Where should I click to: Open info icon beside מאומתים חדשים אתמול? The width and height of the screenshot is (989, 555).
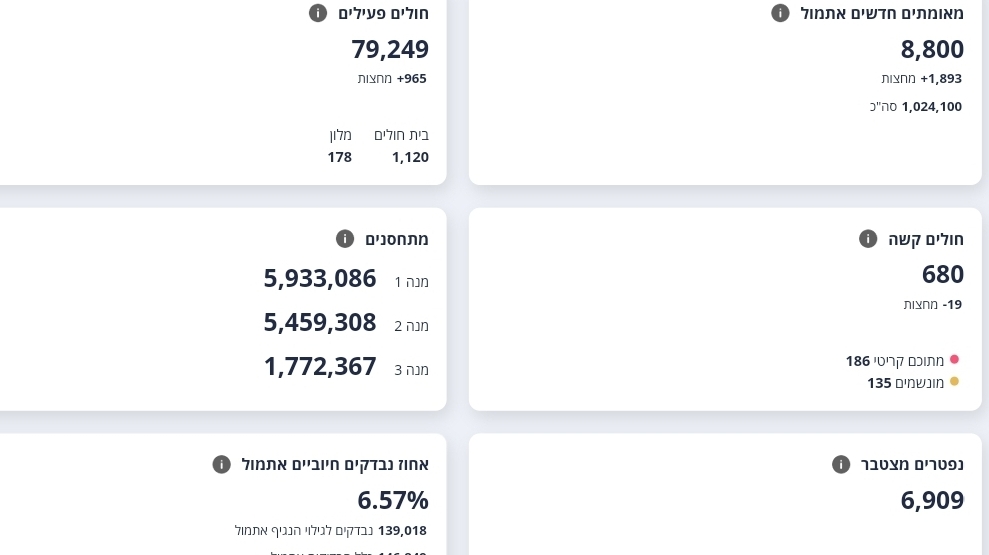tap(780, 13)
